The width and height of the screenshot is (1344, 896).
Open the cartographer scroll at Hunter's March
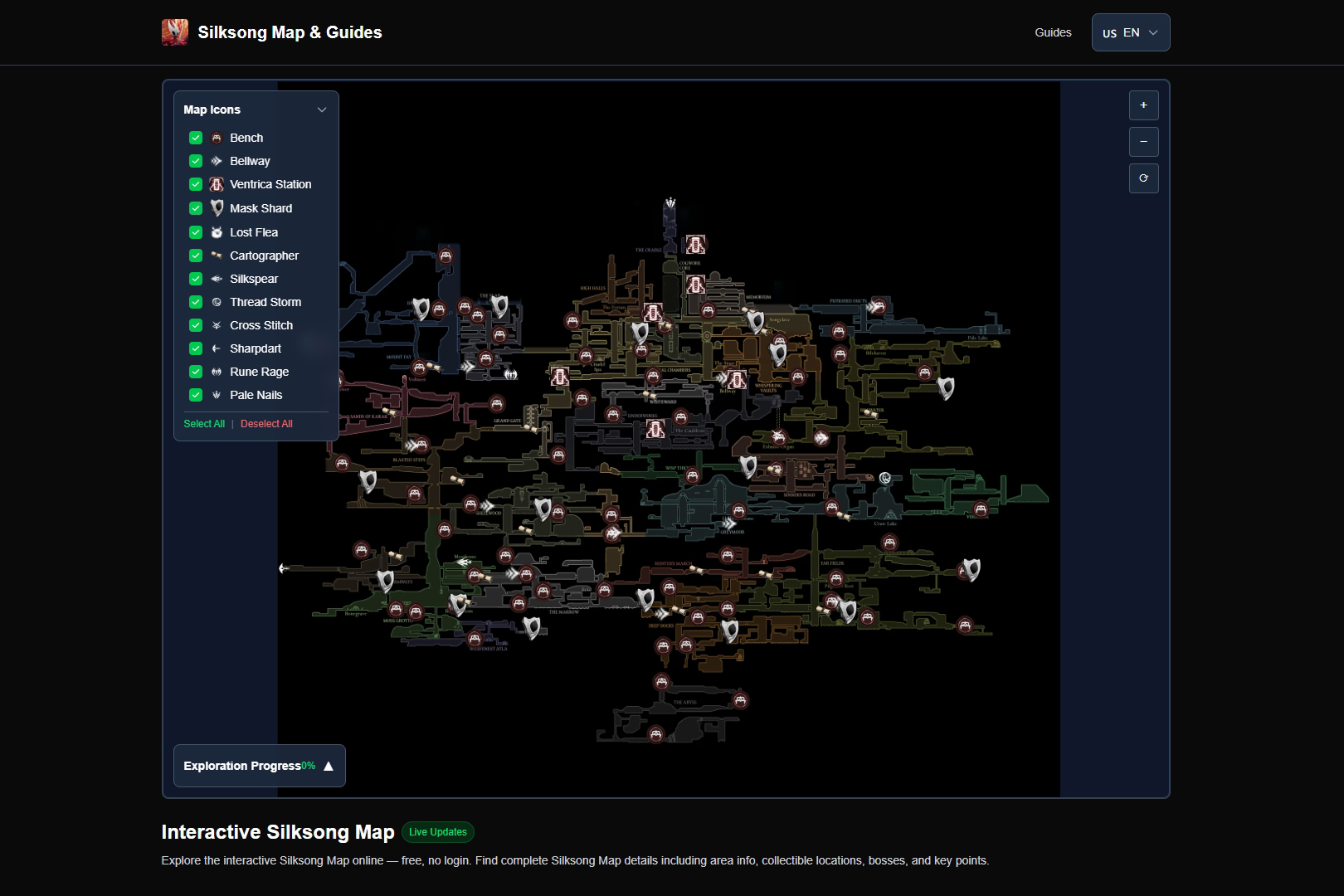pyautogui.click(x=696, y=571)
